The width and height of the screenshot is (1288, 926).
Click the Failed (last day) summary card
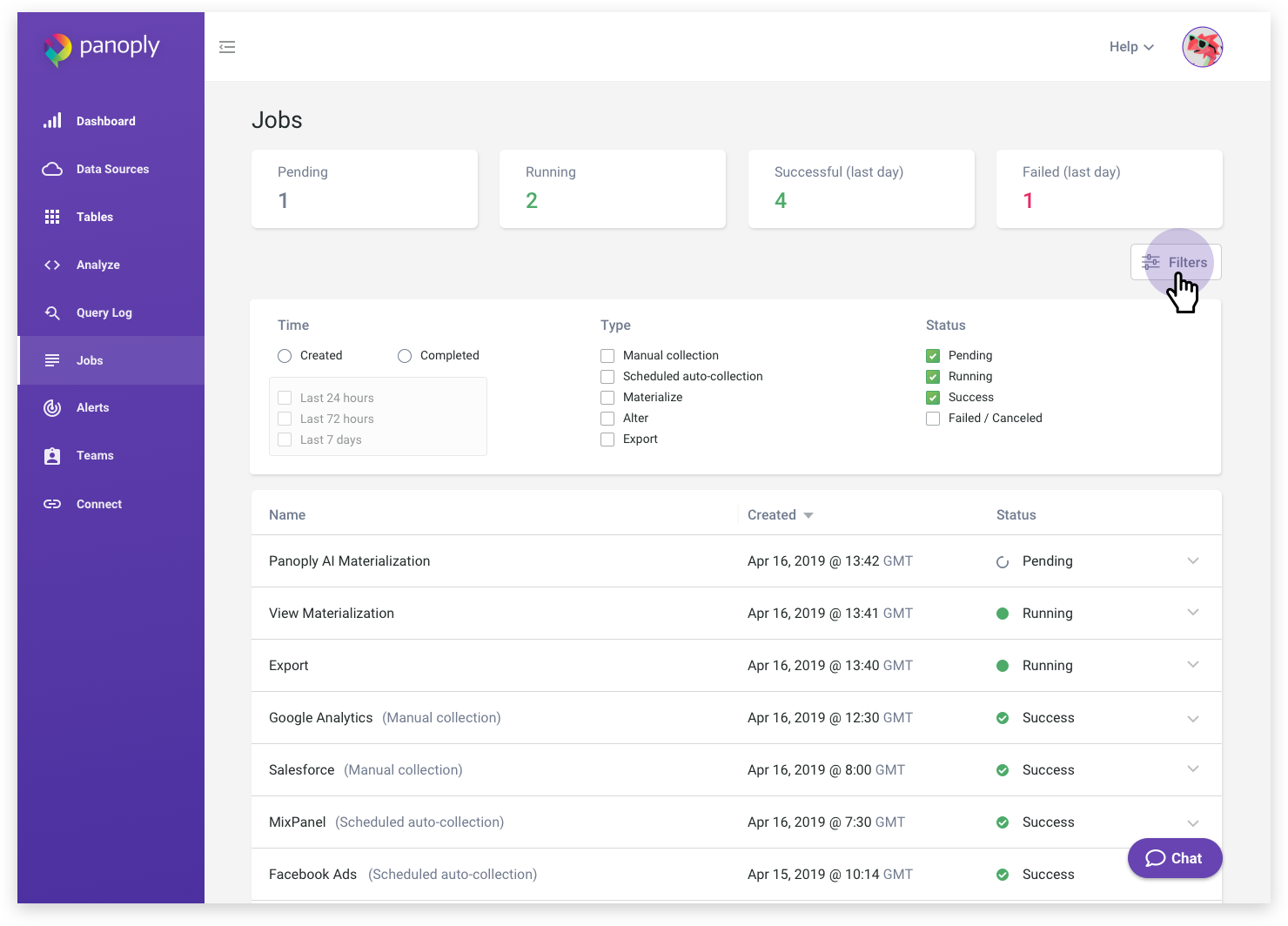[x=1110, y=189]
